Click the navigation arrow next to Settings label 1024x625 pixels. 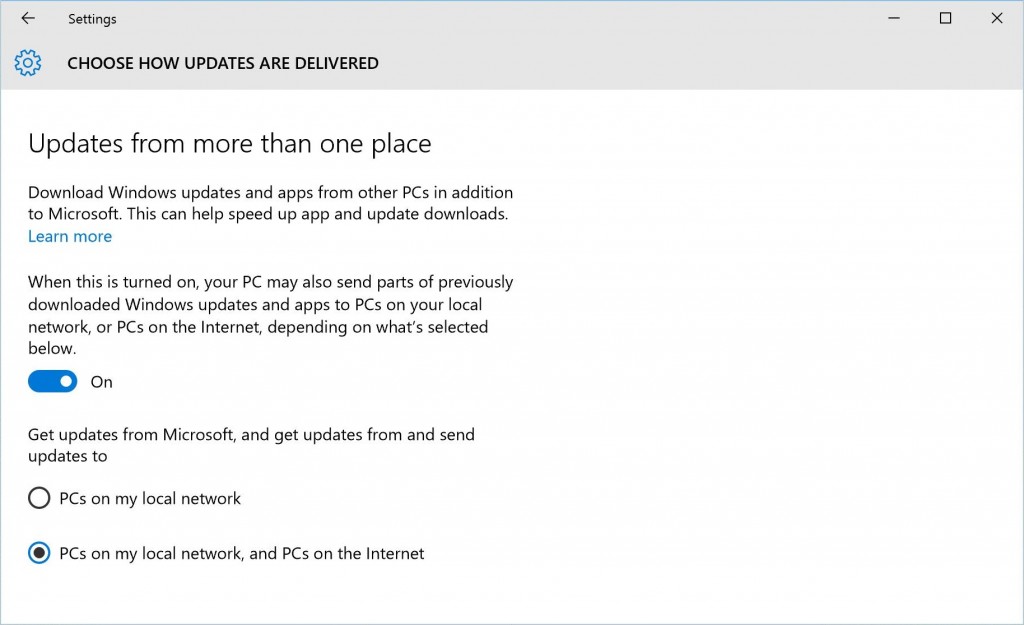coord(27,18)
